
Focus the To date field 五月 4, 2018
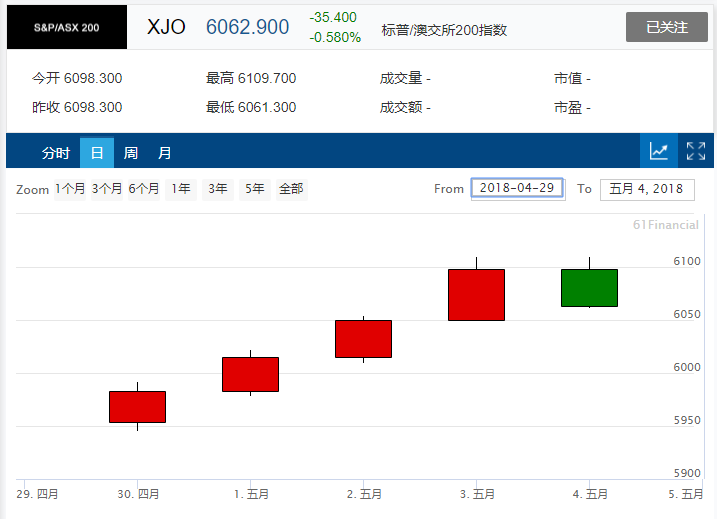click(x=647, y=189)
